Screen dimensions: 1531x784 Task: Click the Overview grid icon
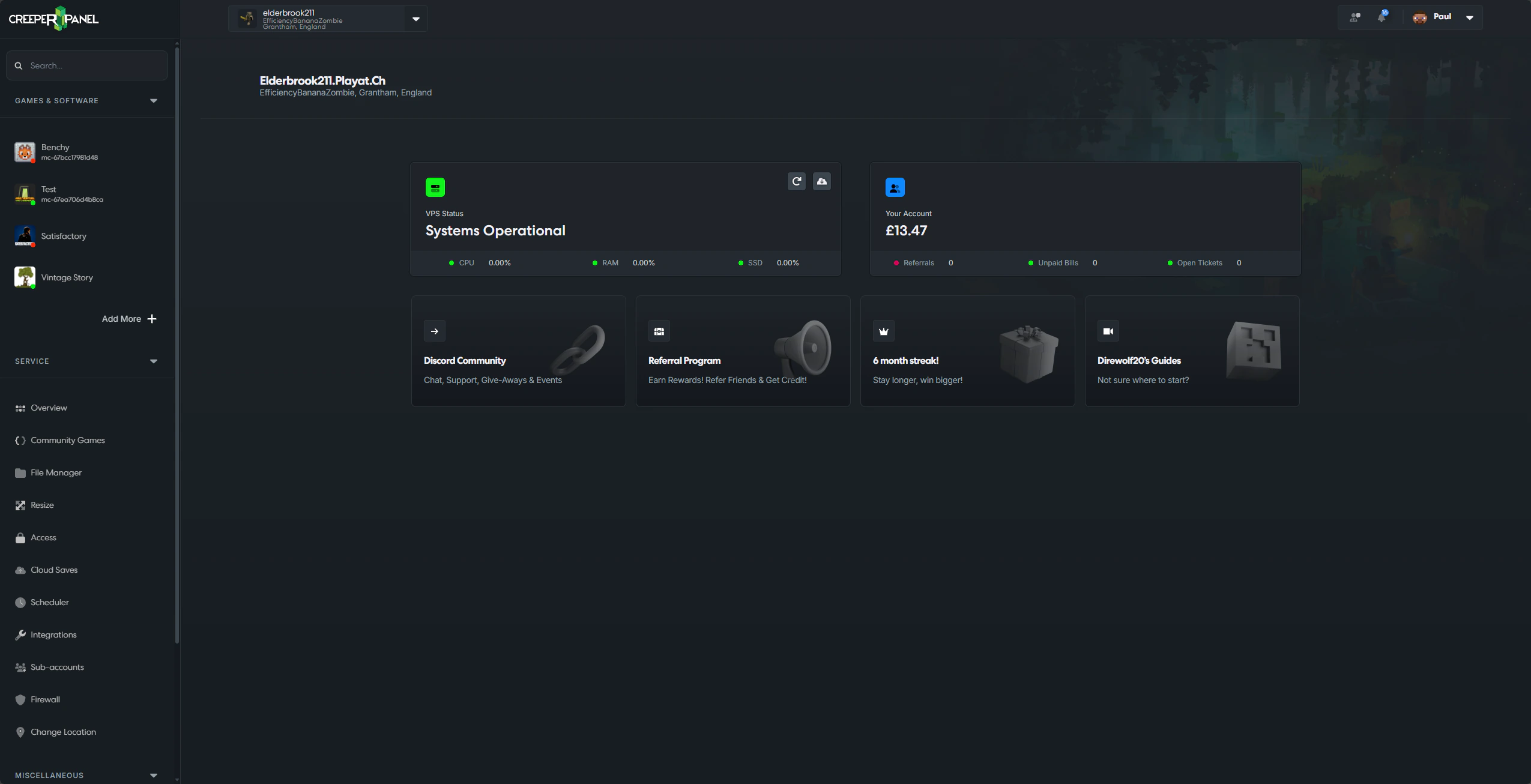pos(20,408)
